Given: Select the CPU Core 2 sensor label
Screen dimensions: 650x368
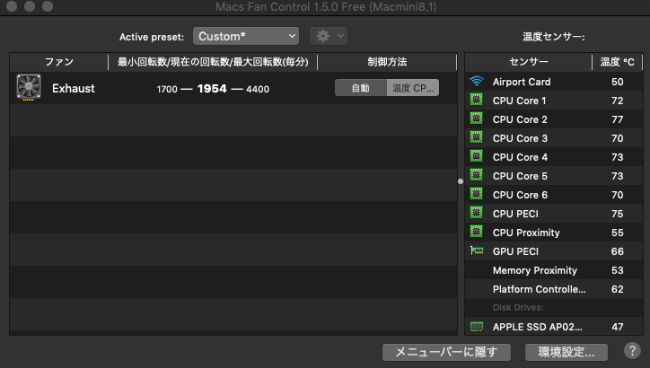Looking at the screenshot, I should pyautogui.click(x=520, y=119).
